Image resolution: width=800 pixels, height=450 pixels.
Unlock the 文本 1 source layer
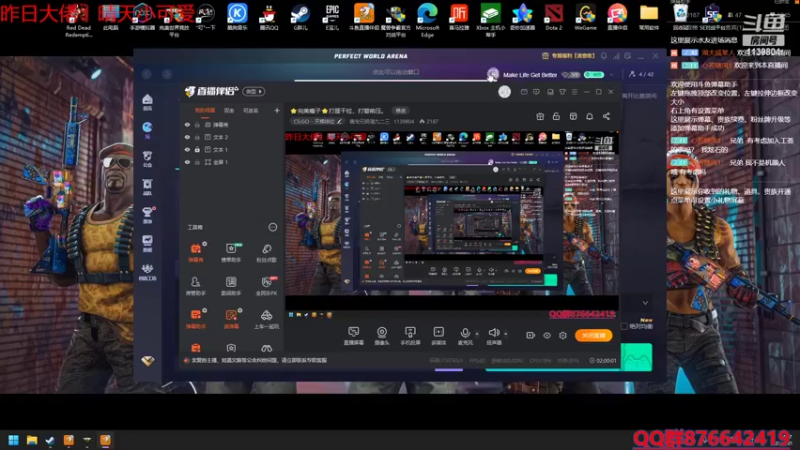197,149
